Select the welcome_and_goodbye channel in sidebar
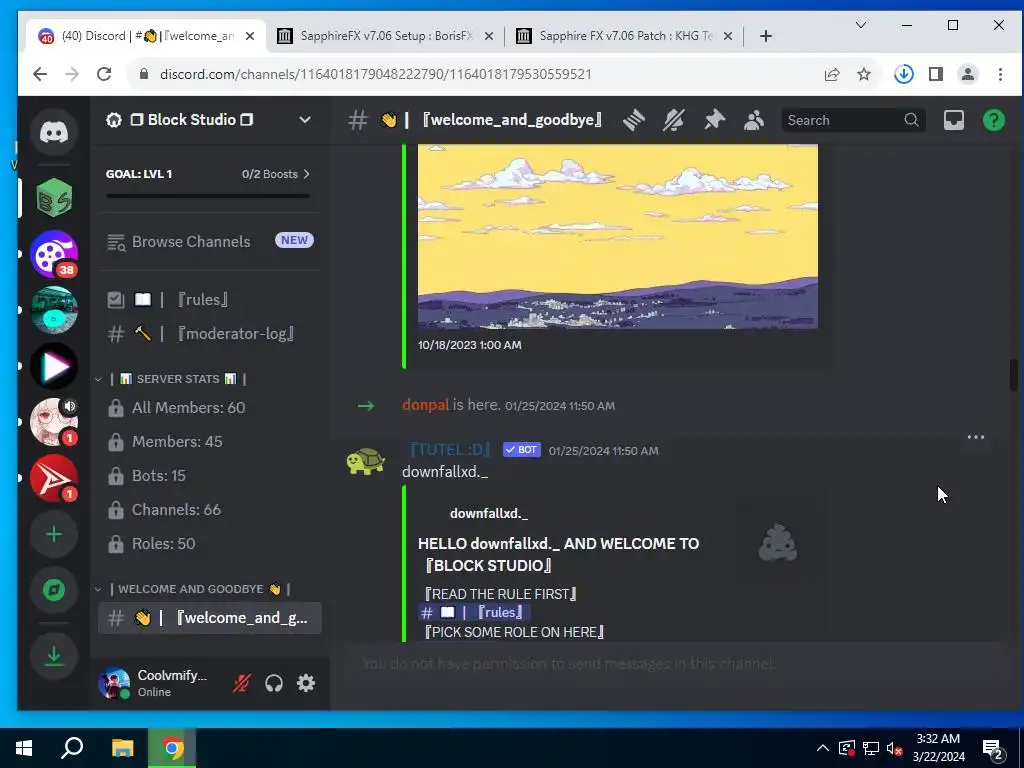Image resolution: width=1024 pixels, height=768 pixels. (209, 618)
